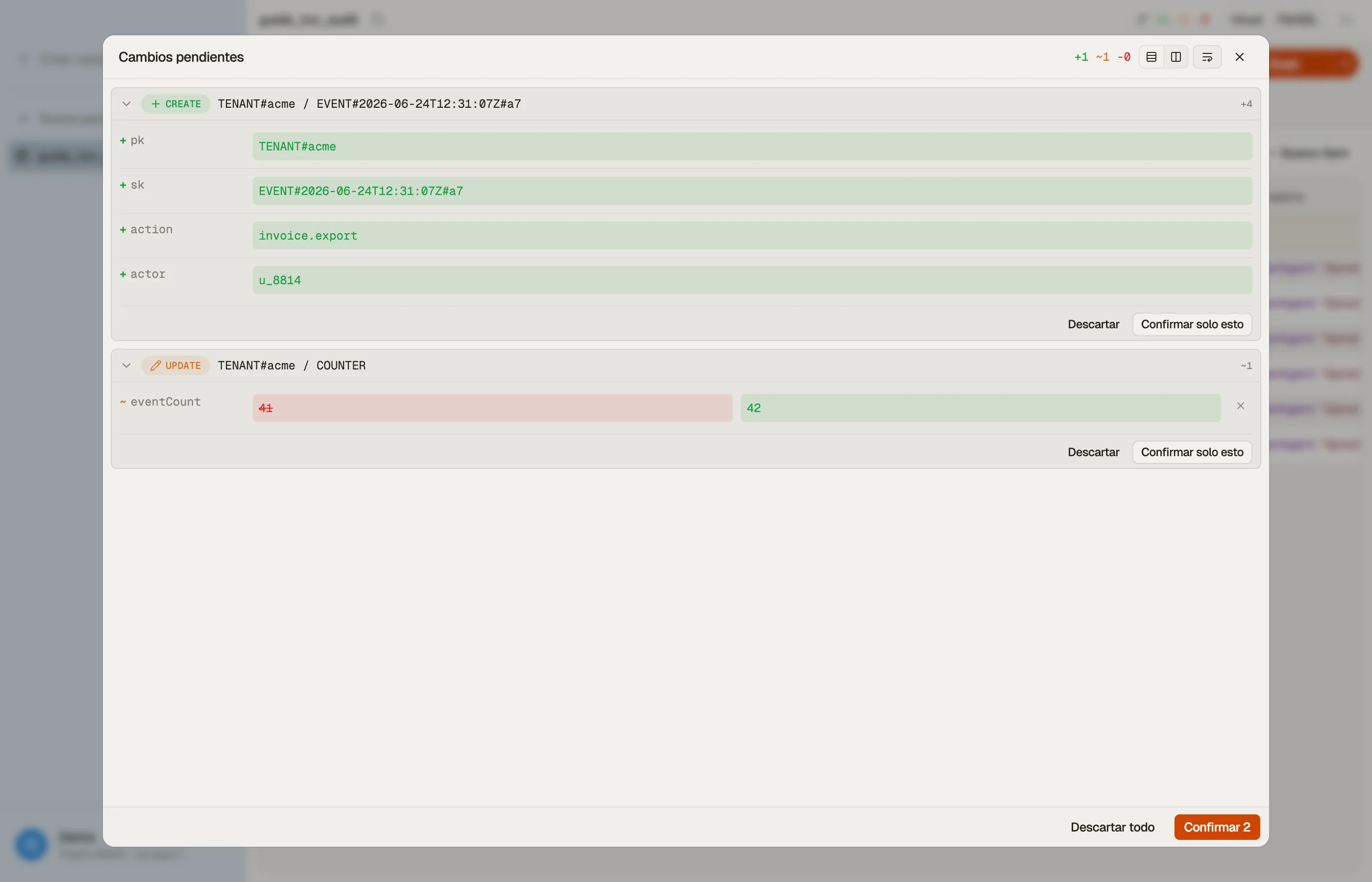Collapse the UPDATE TENANT#acme / COUNTER section
1372x882 pixels.
click(126, 366)
